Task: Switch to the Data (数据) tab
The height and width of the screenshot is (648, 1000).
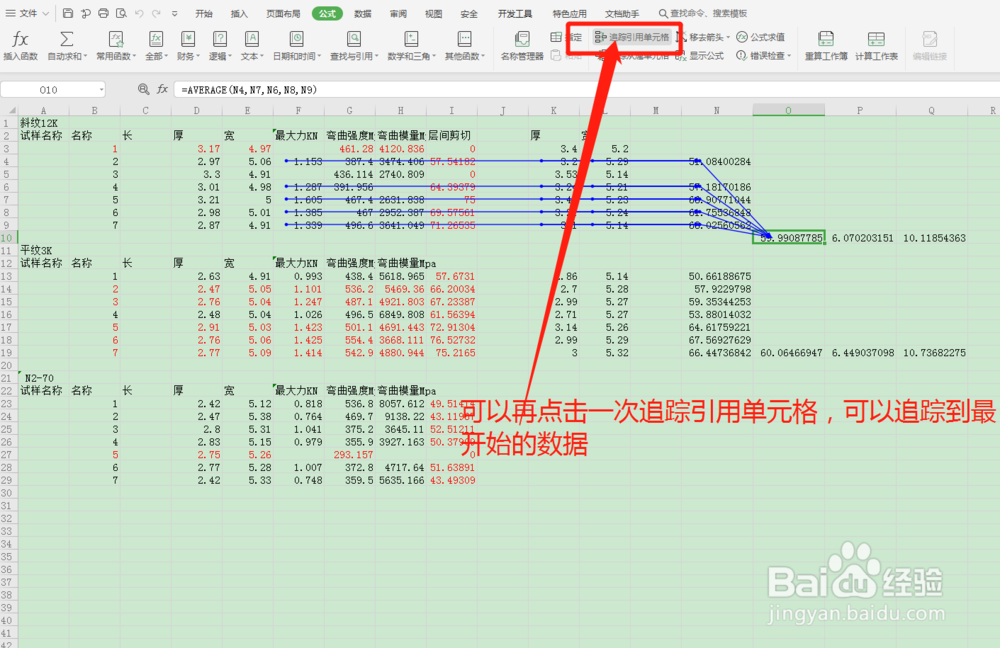Action: (363, 13)
